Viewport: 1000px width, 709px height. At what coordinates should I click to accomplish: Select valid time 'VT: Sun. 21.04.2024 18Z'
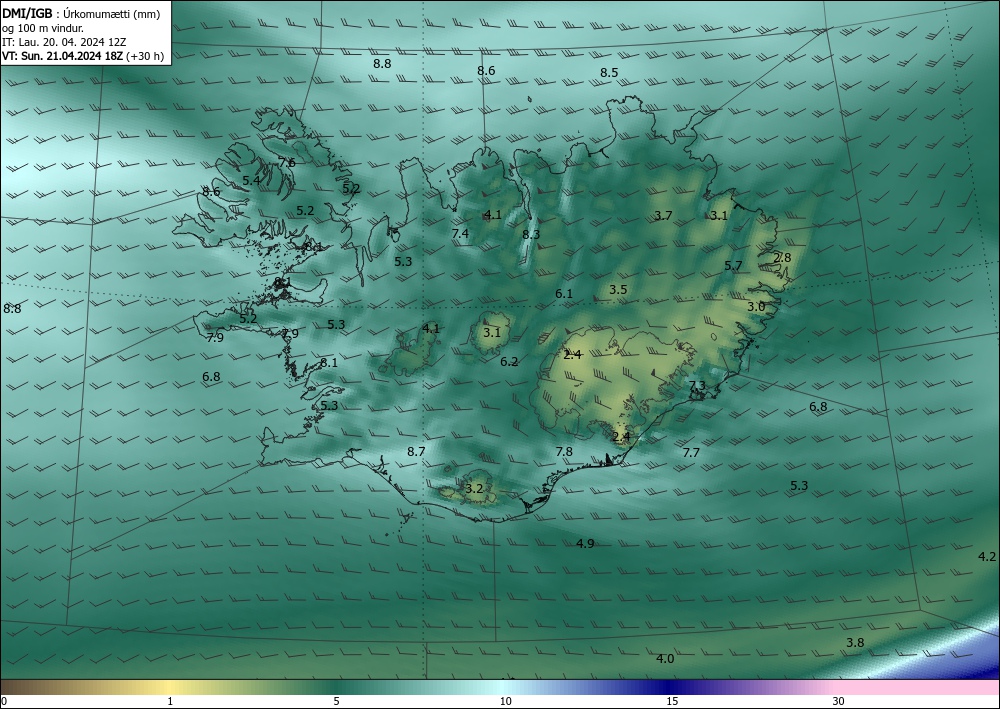pos(62,56)
